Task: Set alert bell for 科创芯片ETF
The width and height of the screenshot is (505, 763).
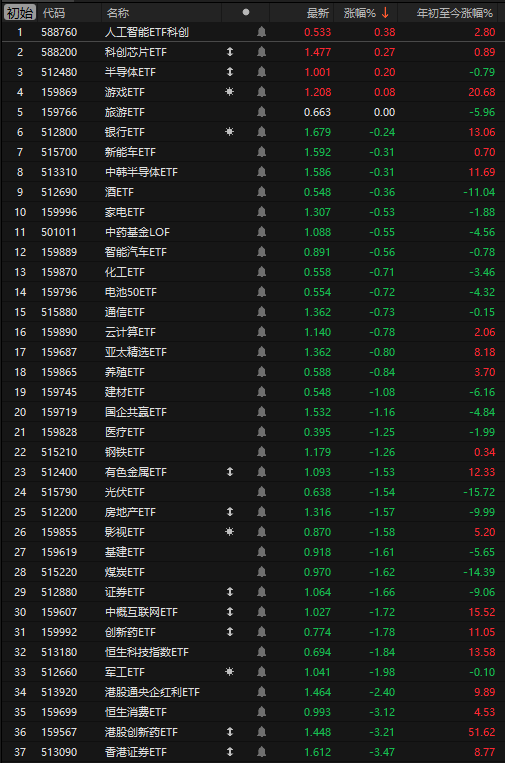Action: click(x=261, y=52)
